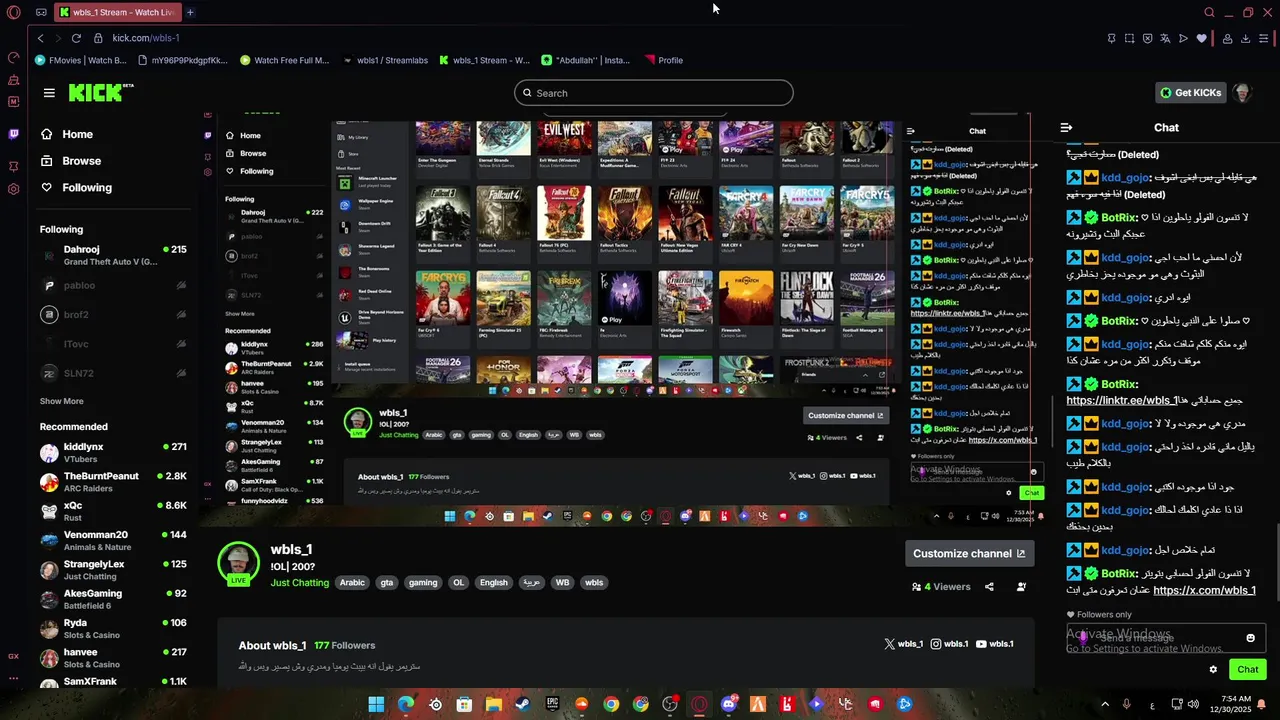1280x720 pixels.
Task: Open Windows Start menu
Action: point(376,704)
